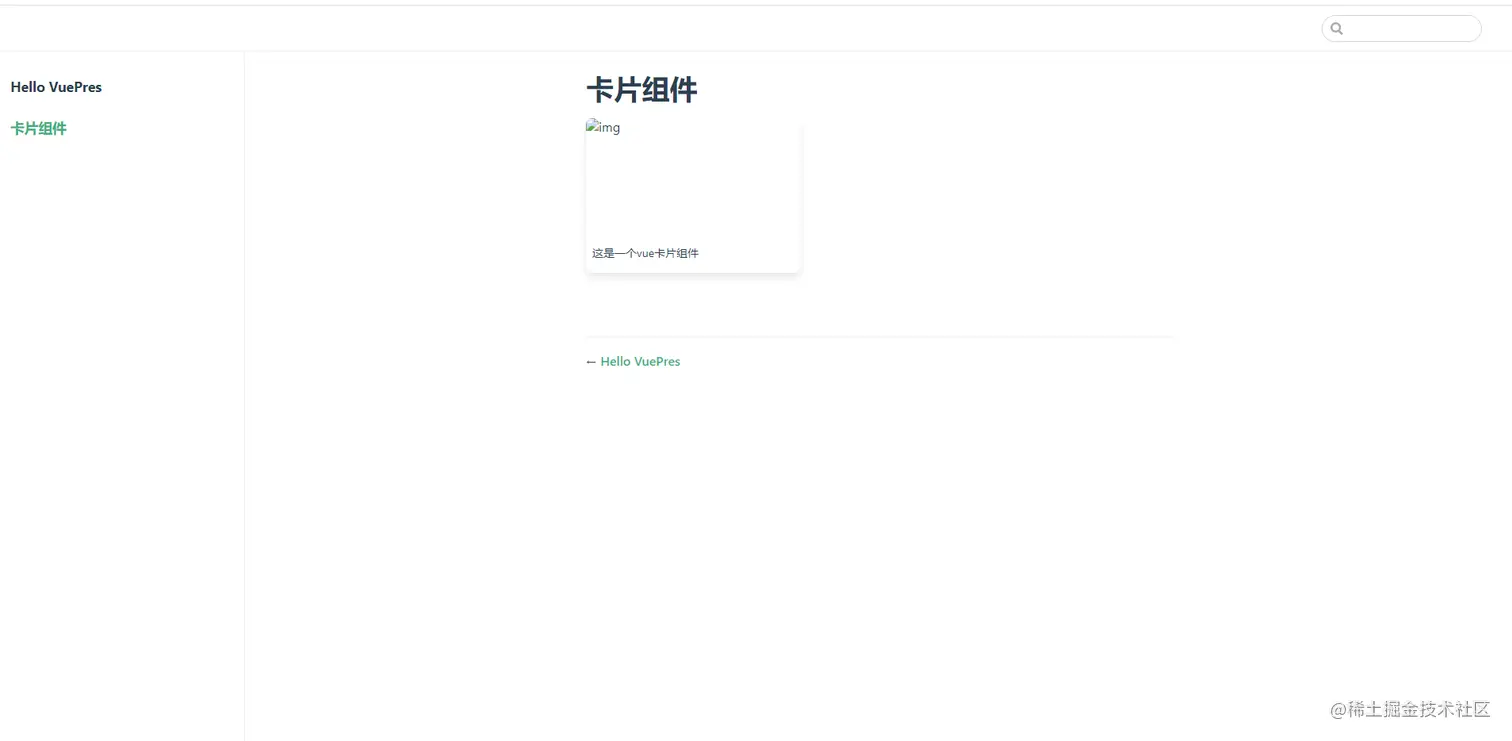This screenshot has width=1512, height=741.
Task: Click the card caption 这是一个vue卡片组件
Action: tap(645, 253)
